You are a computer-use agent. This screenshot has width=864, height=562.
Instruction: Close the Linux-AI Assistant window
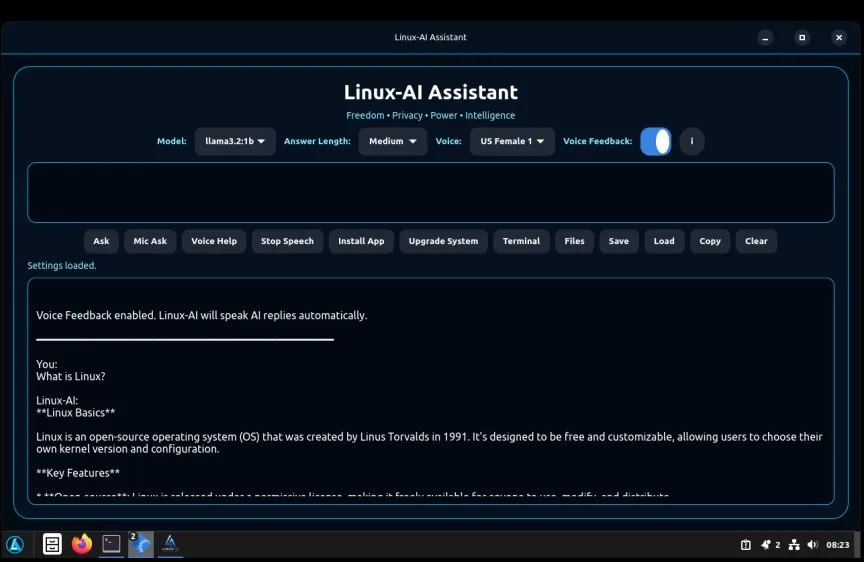(839, 37)
